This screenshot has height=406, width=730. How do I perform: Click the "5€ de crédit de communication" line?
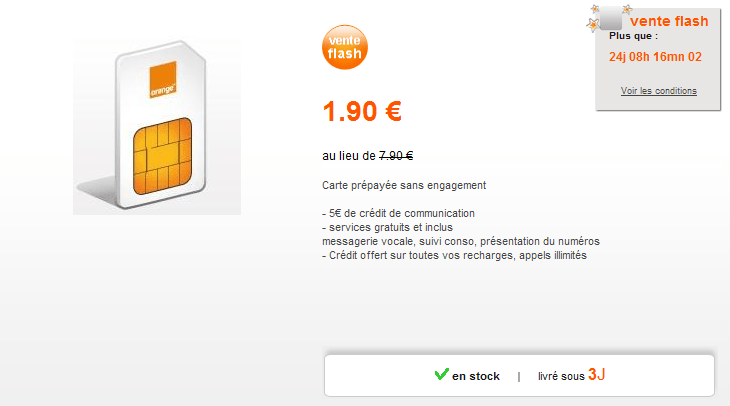tap(398, 213)
